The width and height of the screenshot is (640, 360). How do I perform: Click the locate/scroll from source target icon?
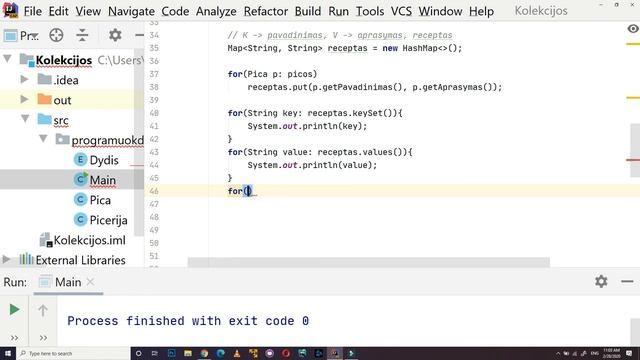(56, 36)
